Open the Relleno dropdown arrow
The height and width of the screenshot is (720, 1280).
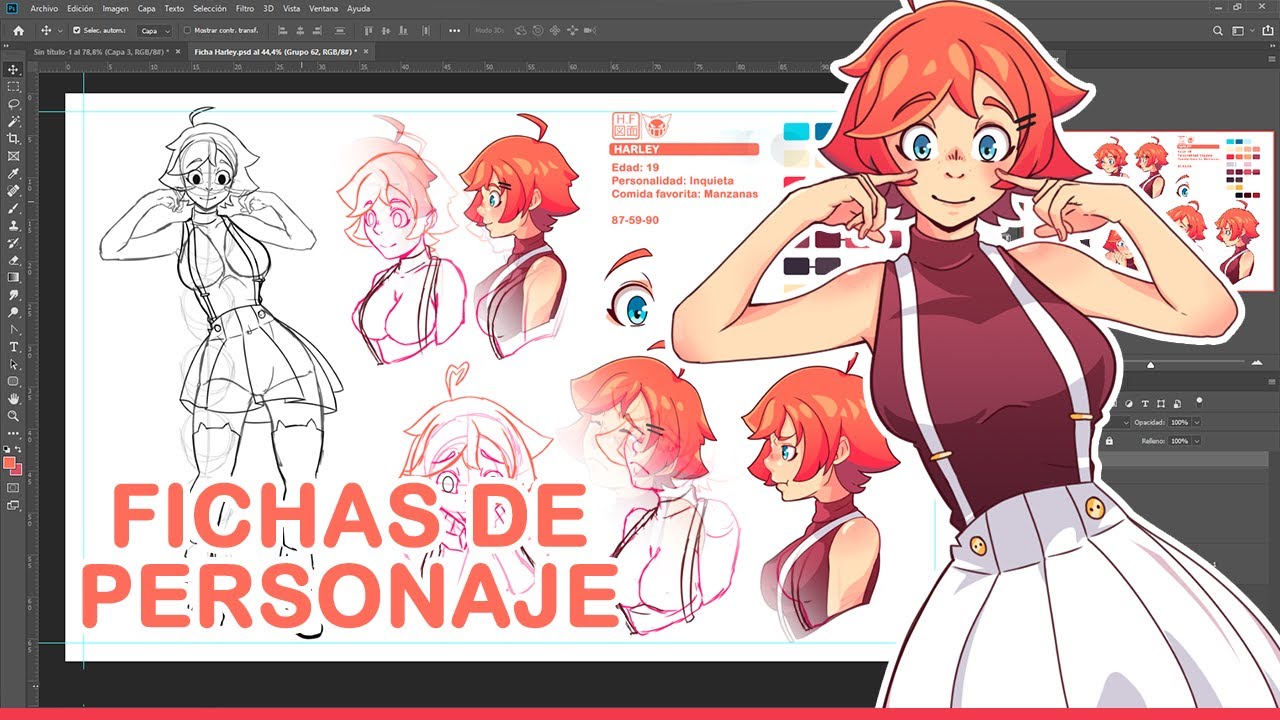[1196, 440]
